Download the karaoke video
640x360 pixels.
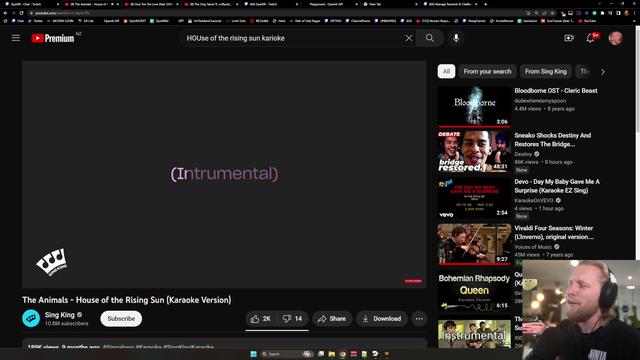(x=382, y=319)
